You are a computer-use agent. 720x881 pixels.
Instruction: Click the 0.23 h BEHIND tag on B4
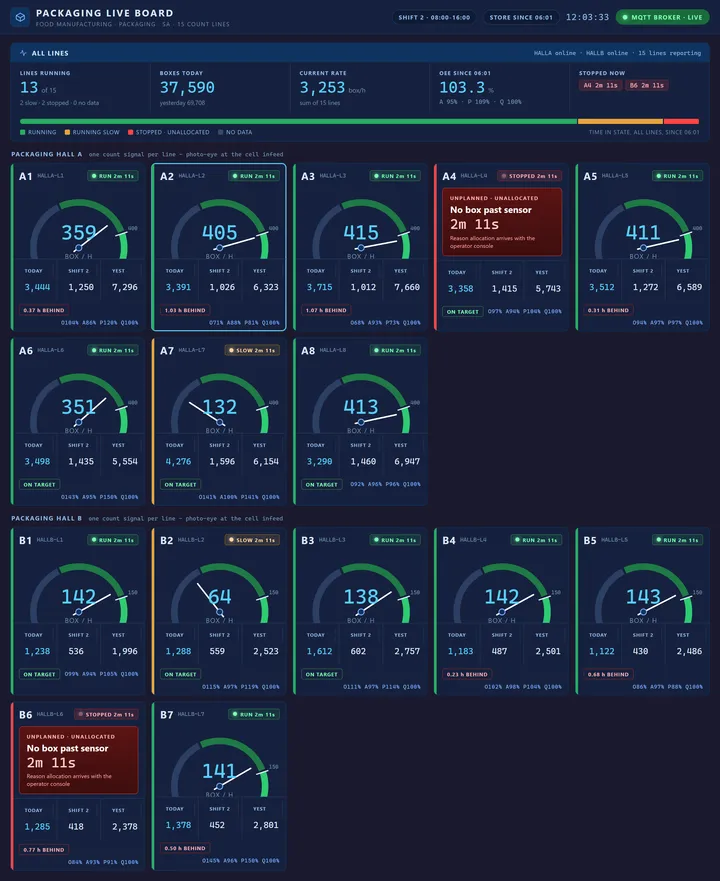467,674
